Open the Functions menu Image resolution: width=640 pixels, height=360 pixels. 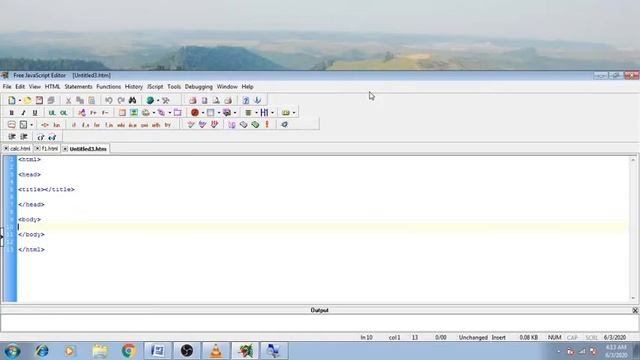pyautogui.click(x=109, y=87)
